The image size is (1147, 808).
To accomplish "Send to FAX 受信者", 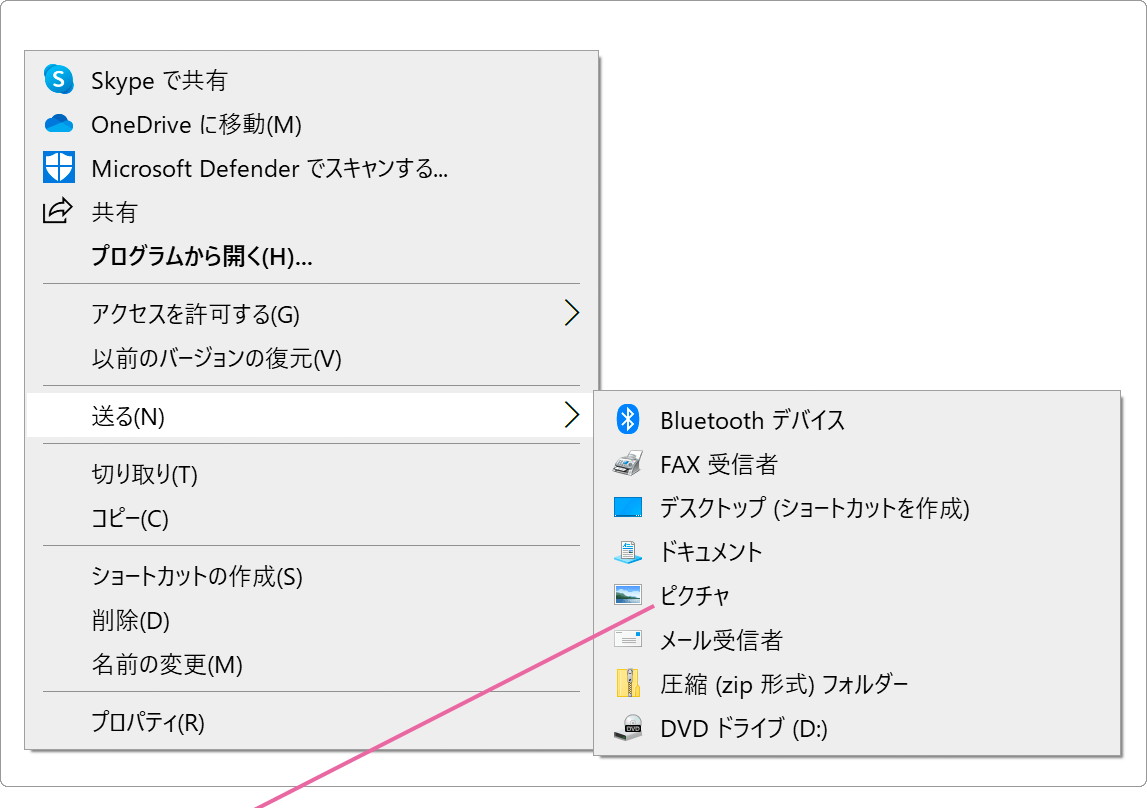I will 857,464.
